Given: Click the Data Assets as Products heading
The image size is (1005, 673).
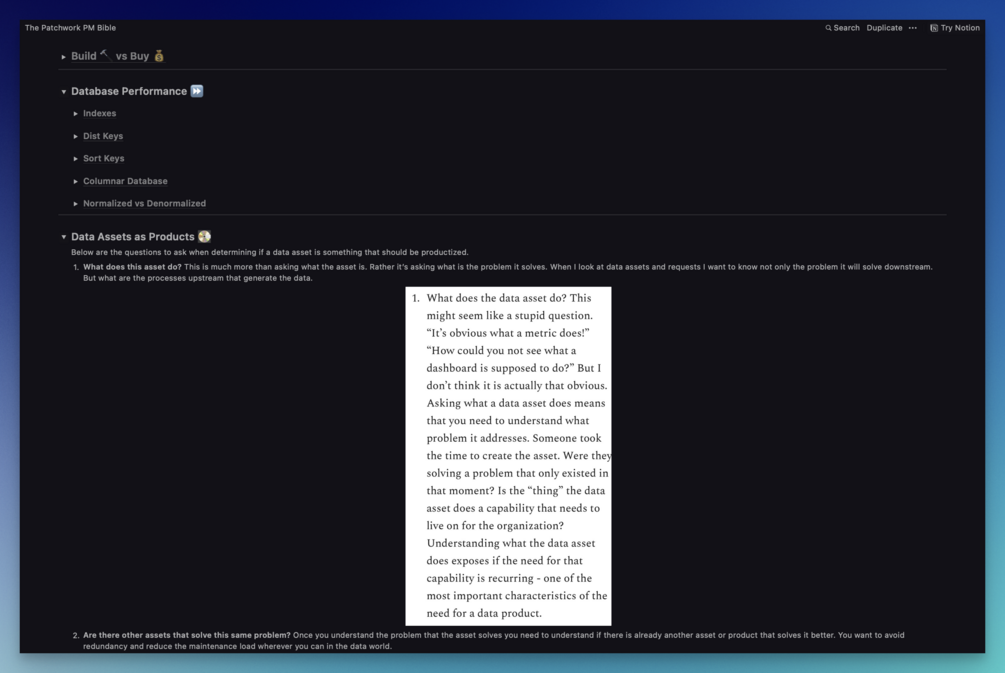Looking at the screenshot, I should click(x=133, y=237).
